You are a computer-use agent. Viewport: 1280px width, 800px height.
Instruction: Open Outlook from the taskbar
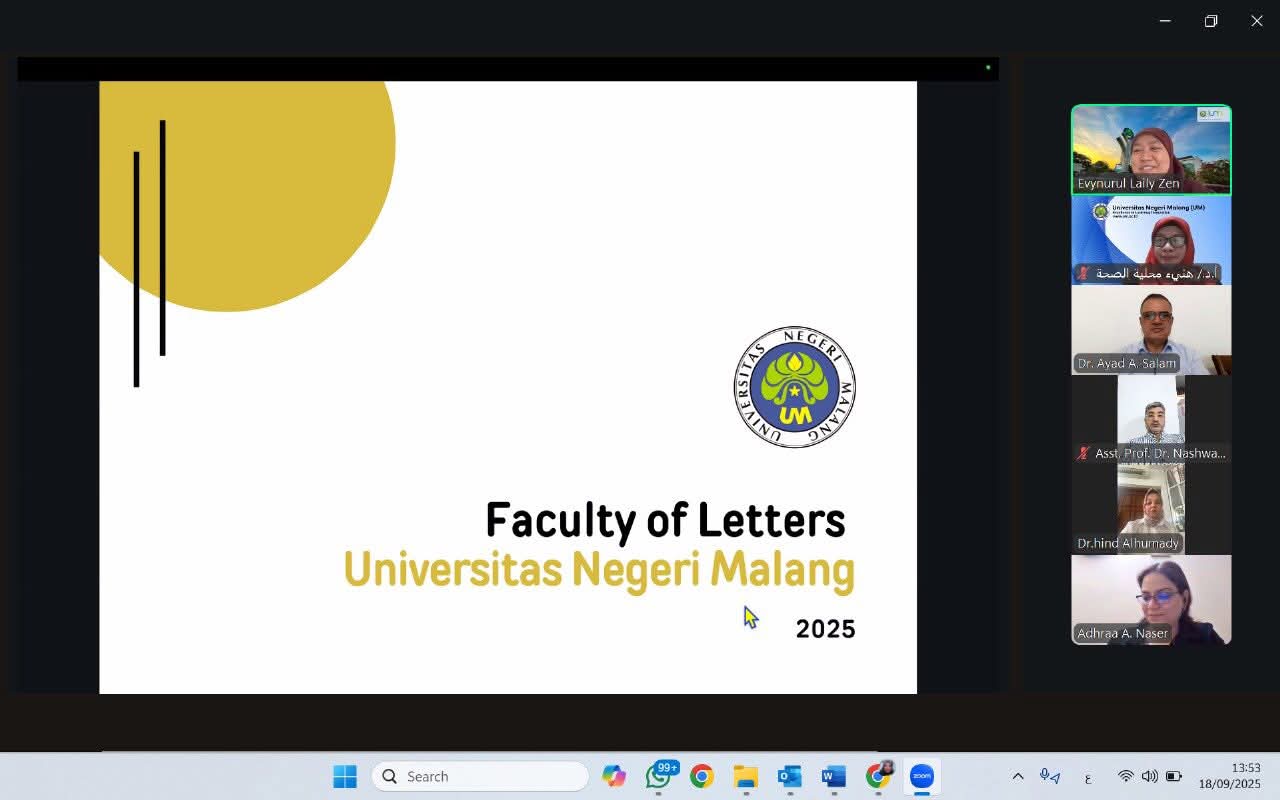[x=790, y=776]
